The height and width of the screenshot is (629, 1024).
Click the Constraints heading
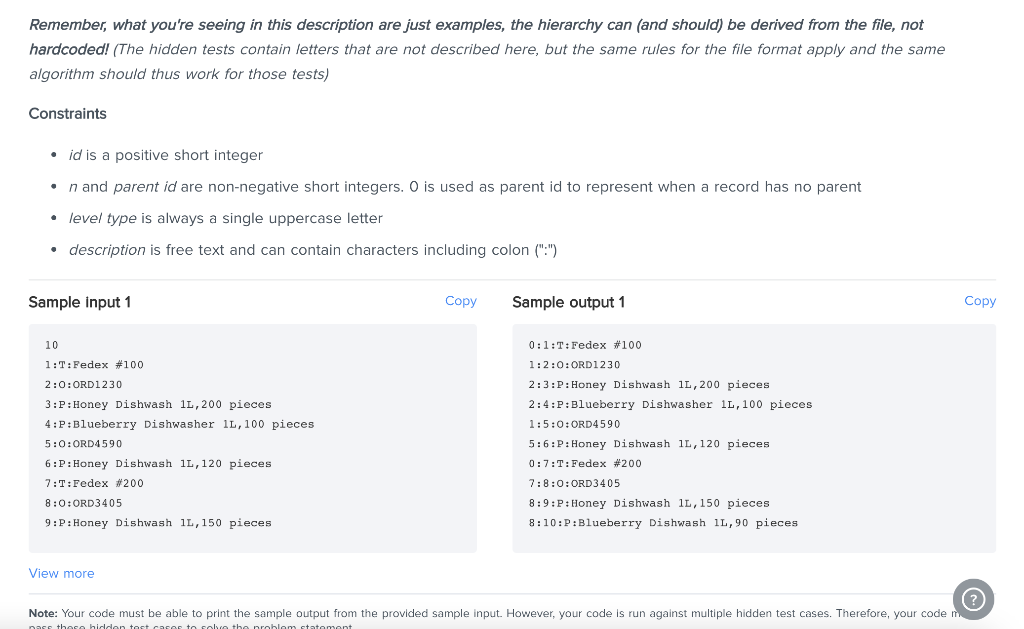[x=68, y=114]
